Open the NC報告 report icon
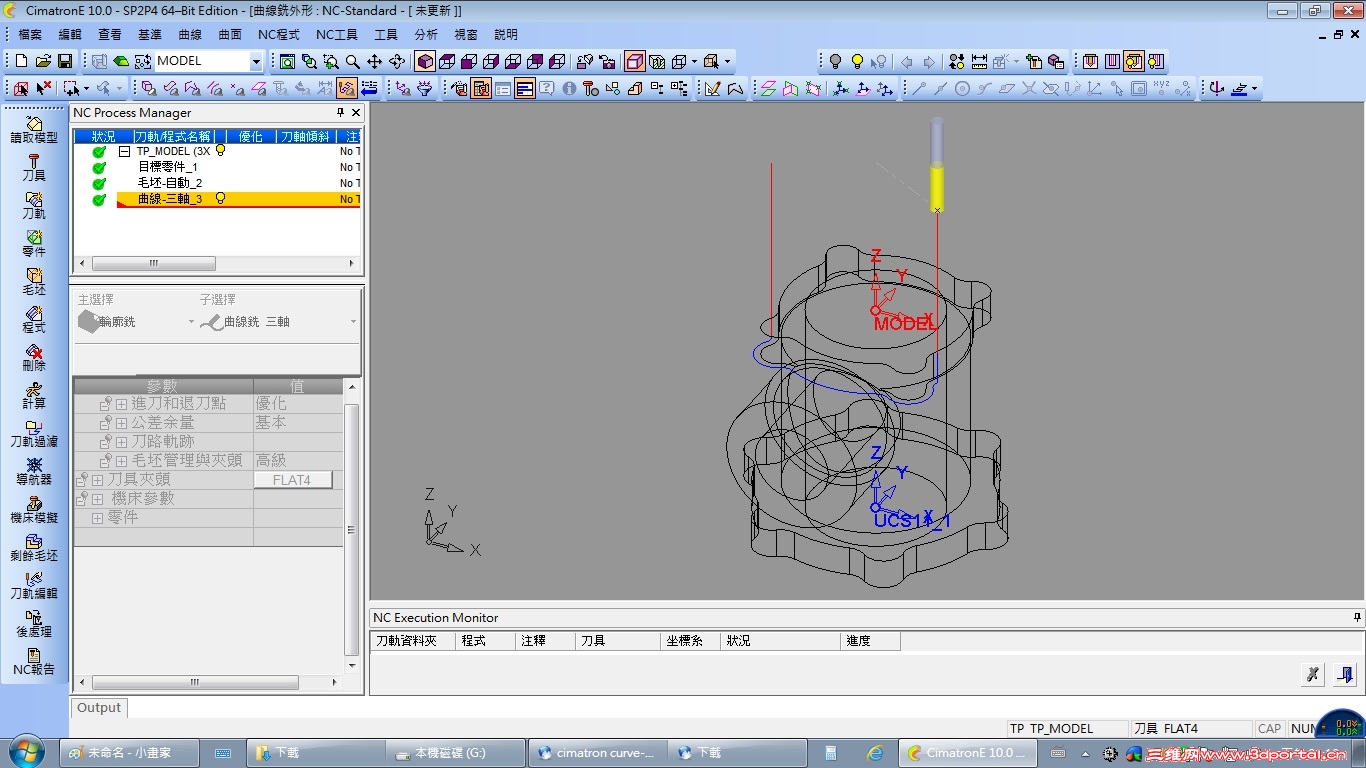Viewport: 1366px width, 768px height. 34,662
